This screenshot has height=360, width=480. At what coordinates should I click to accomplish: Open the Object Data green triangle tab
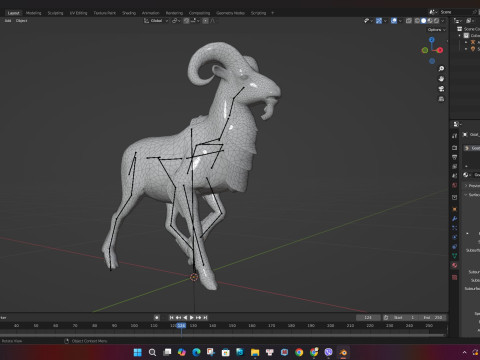point(455,256)
